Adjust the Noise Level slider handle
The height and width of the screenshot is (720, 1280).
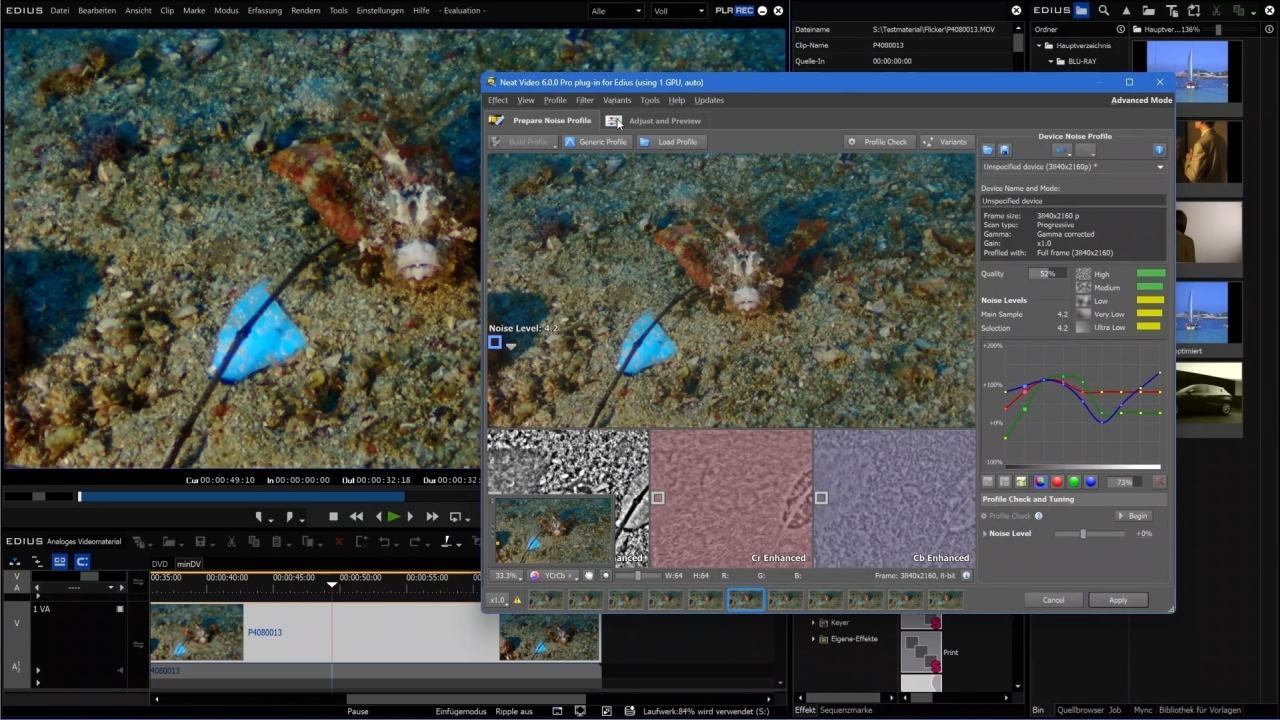1083,534
